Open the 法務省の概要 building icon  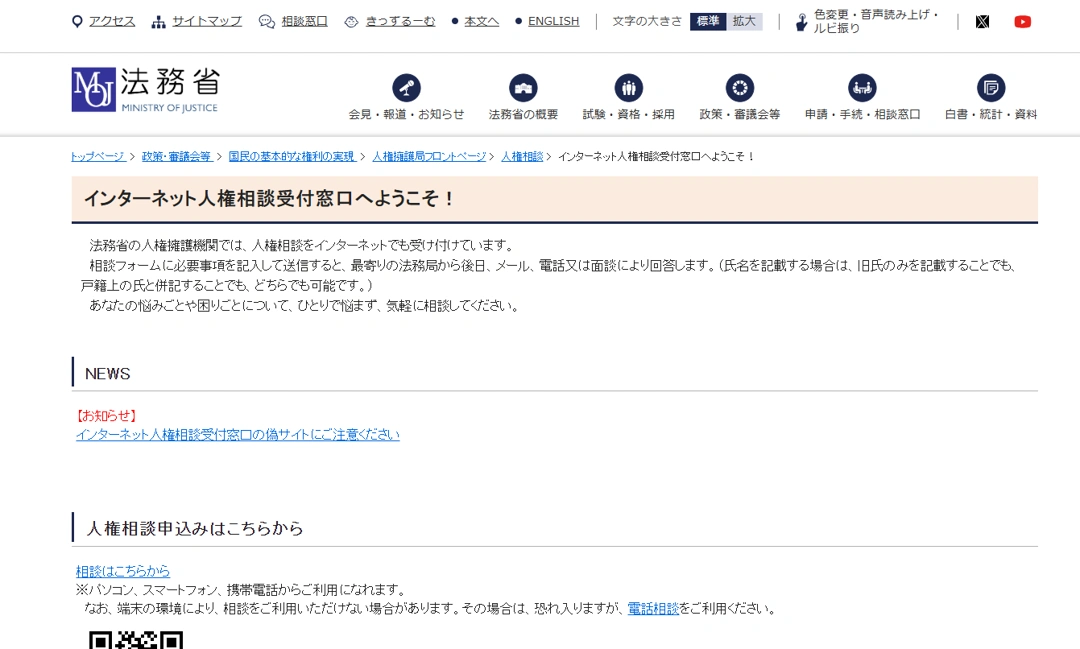click(523, 88)
